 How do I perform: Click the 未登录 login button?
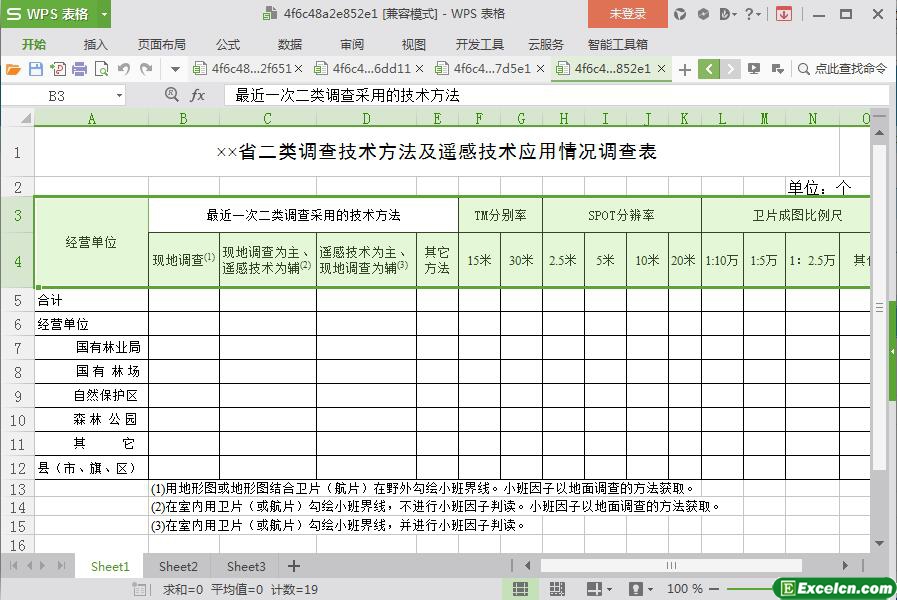pos(628,14)
